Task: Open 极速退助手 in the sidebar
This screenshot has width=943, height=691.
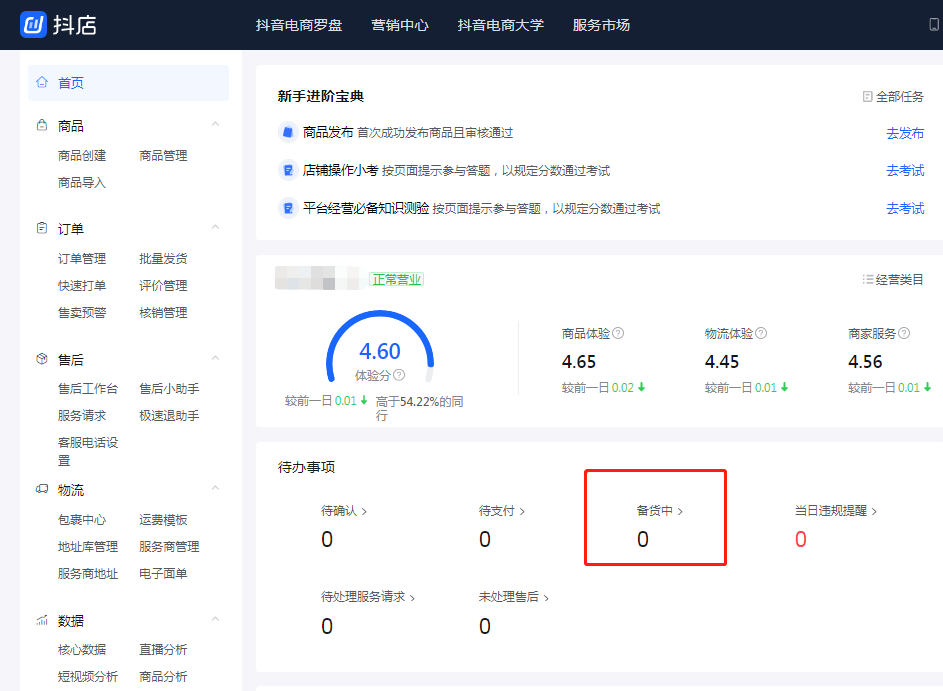Action: point(169,416)
